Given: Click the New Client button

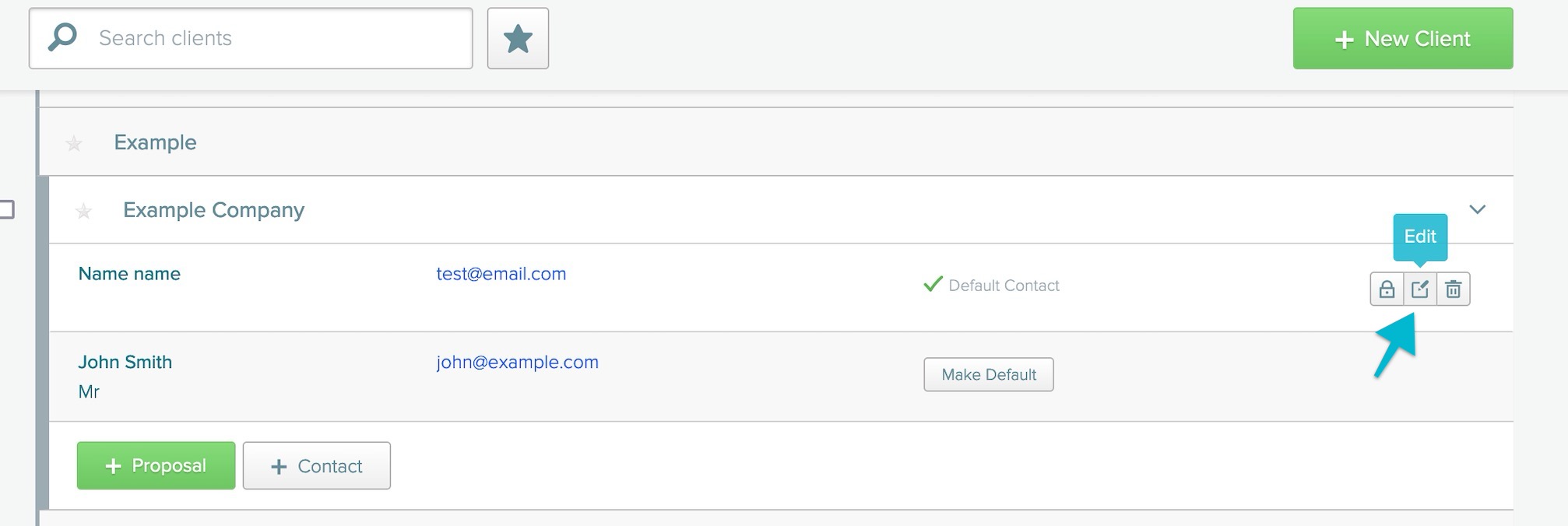Looking at the screenshot, I should click(1403, 38).
